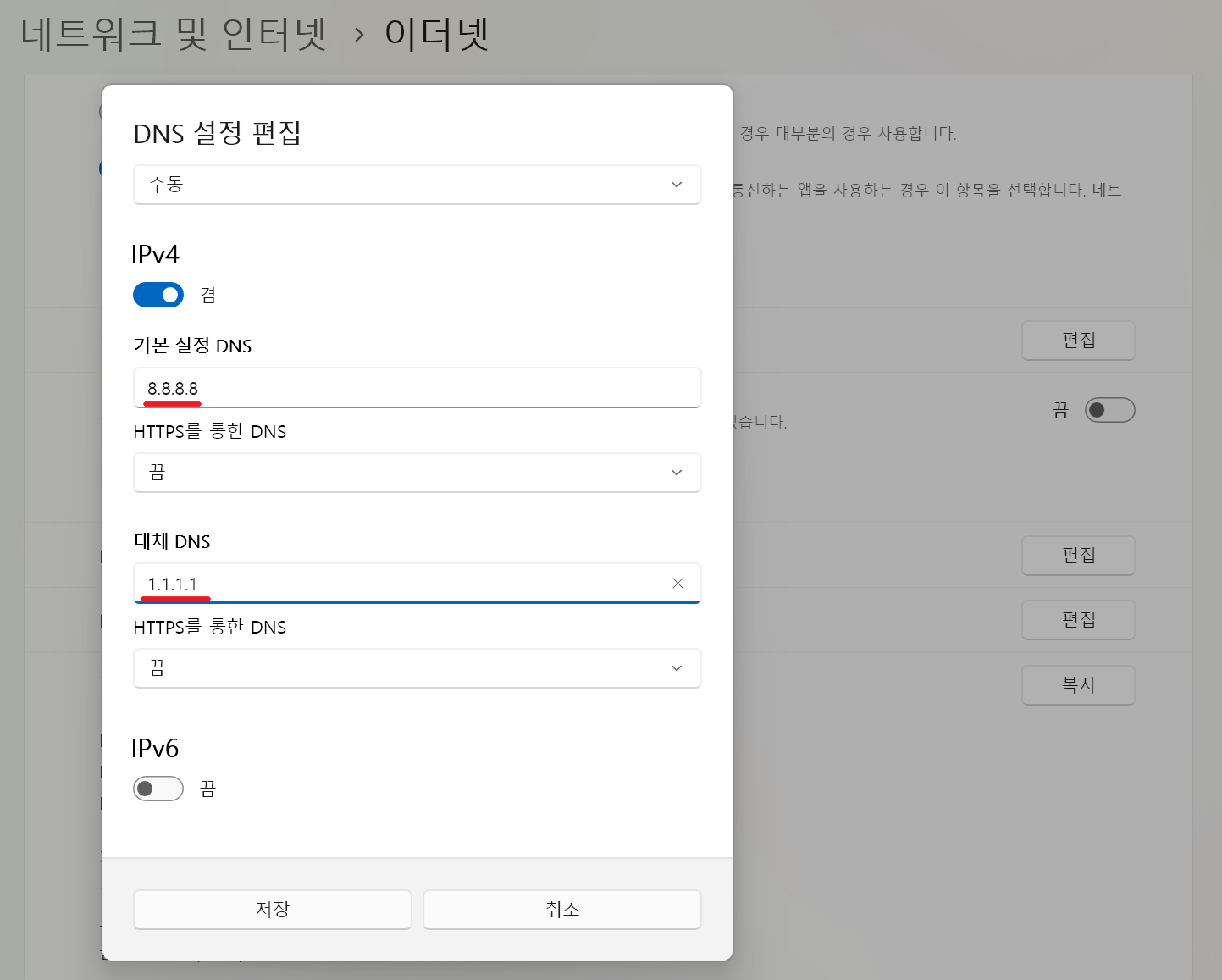Image resolution: width=1222 pixels, height=980 pixels.
Task: Click the 복사 button in background page
Action: [x=1078, y=685]
